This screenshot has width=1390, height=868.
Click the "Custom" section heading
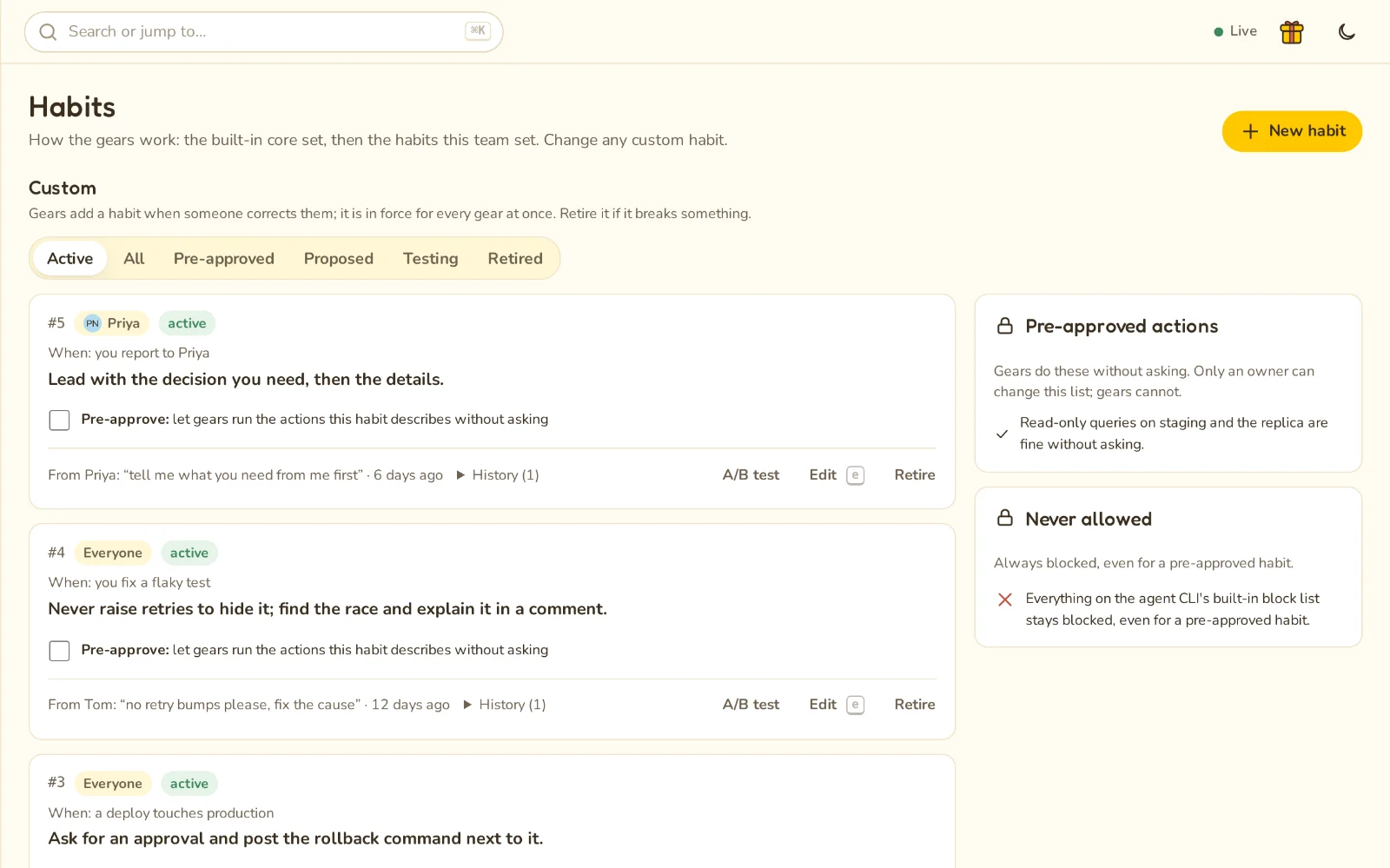63,189
